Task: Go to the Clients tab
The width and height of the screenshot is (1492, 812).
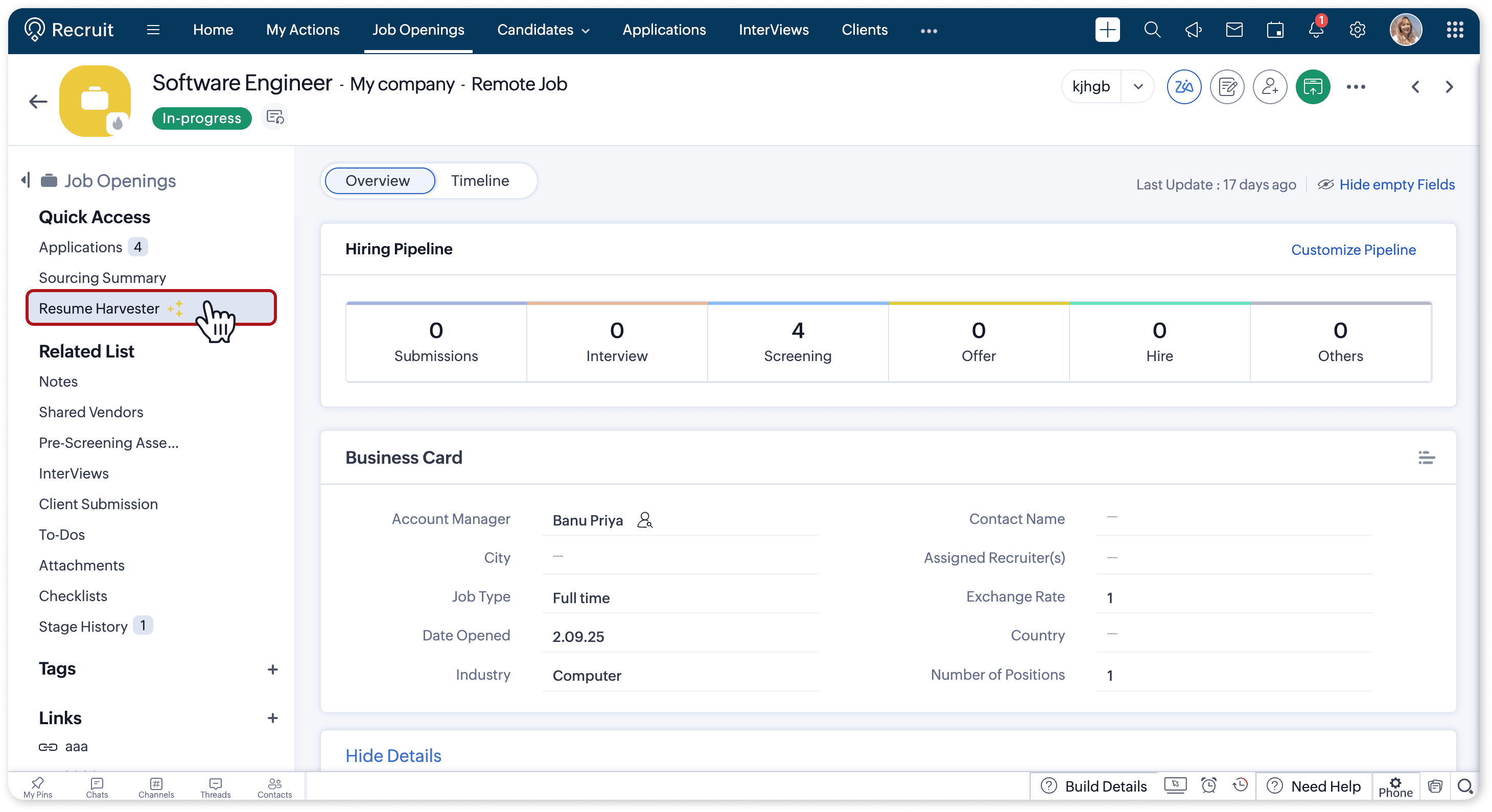Action: (864, 30)
